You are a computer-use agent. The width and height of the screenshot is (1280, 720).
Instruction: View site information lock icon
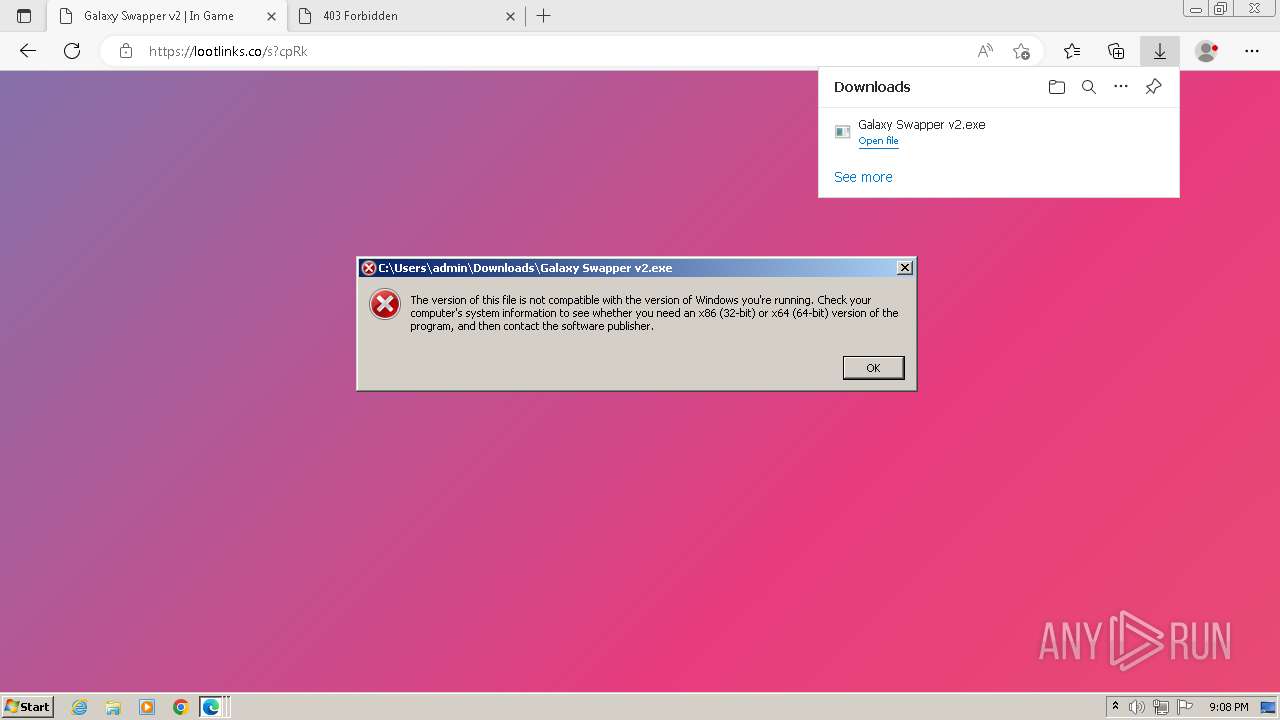tap(126, 51)
